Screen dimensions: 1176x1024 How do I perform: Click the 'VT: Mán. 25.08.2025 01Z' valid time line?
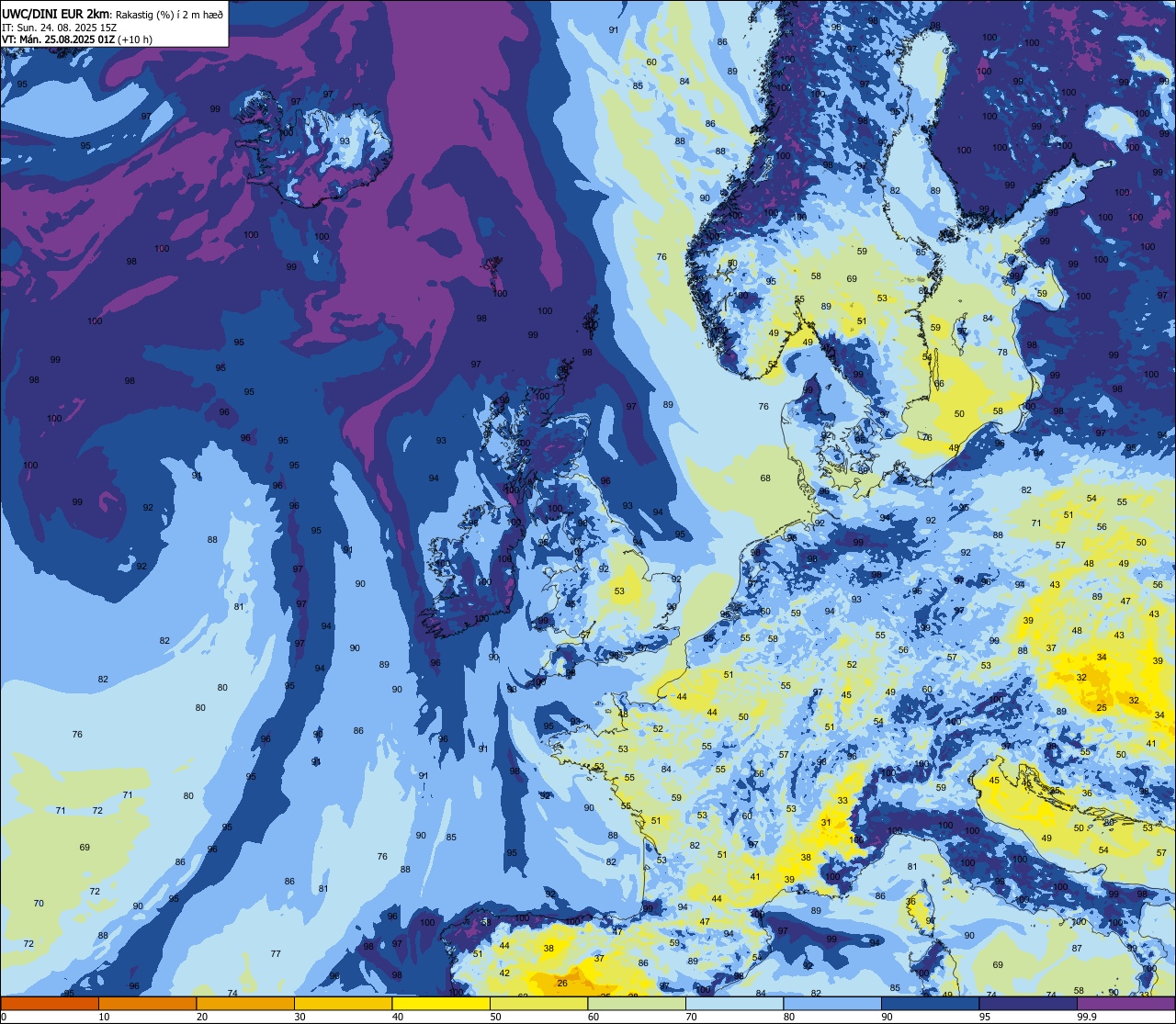point(59,39)
